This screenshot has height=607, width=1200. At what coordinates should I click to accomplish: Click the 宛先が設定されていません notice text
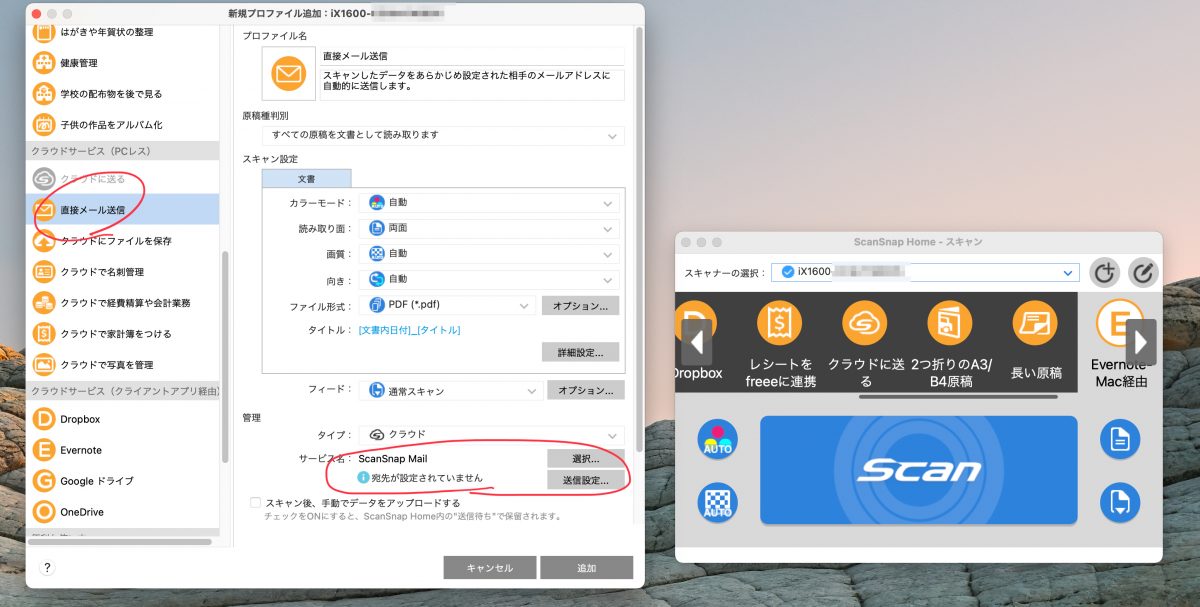tap(427, 478)
